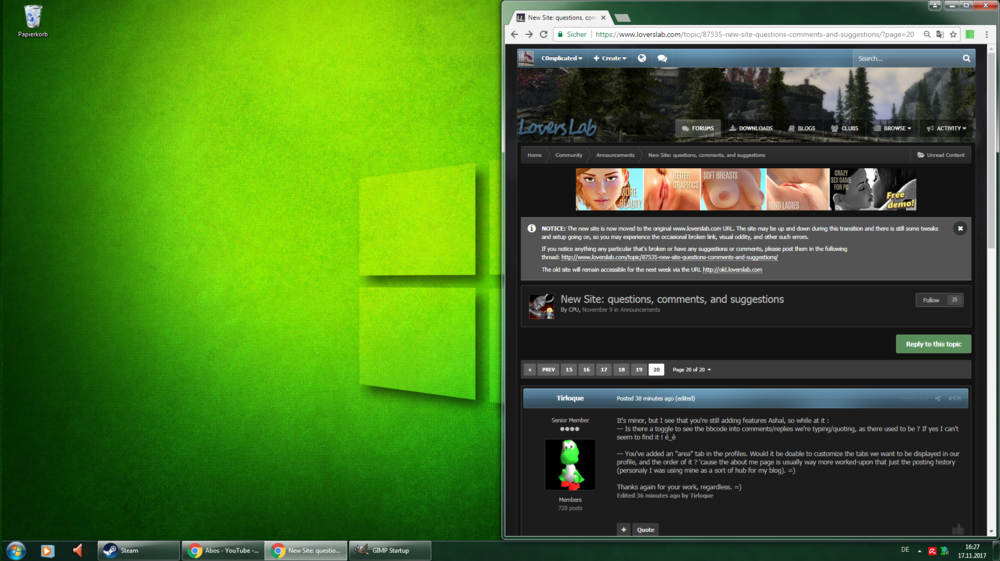This screenshot has height=561, width=1000.
Task: Open the messages chat bubble icon
Action: 662,58
